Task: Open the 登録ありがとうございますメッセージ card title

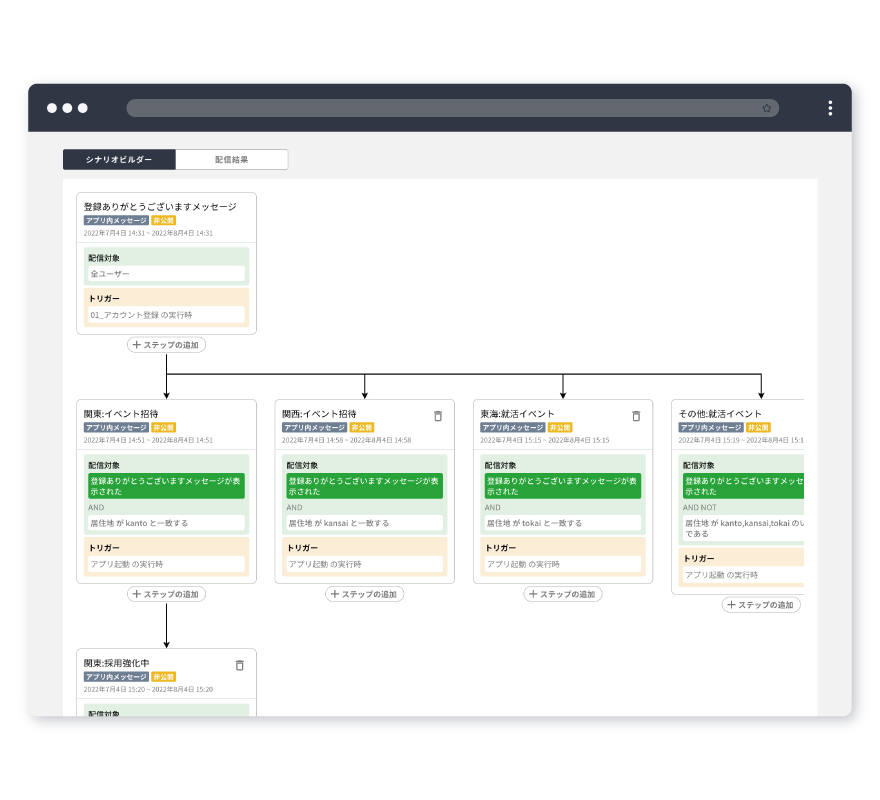Action: (160, 207)
